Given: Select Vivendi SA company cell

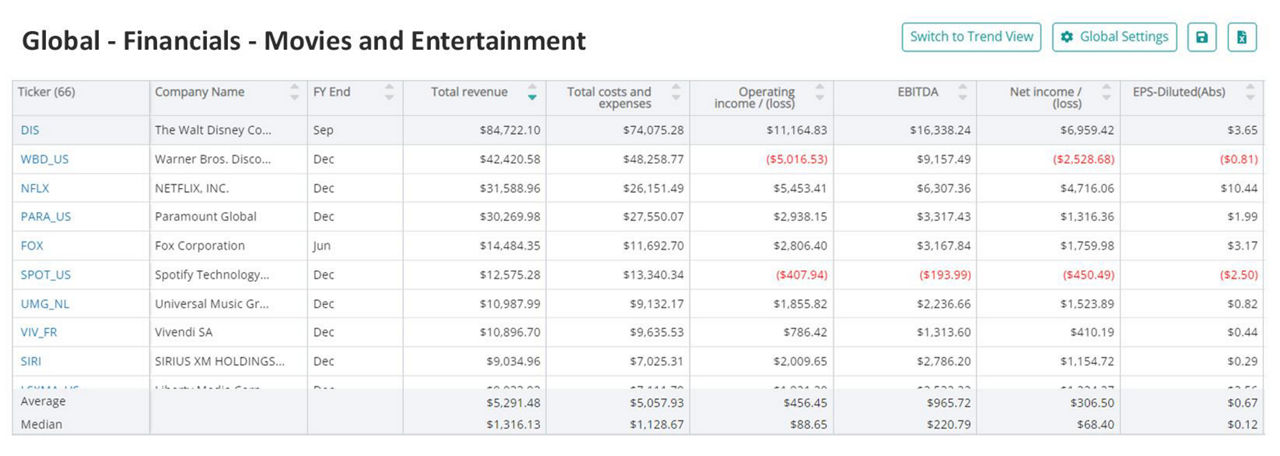Looking at the screenshot, I should coord(184,333).
